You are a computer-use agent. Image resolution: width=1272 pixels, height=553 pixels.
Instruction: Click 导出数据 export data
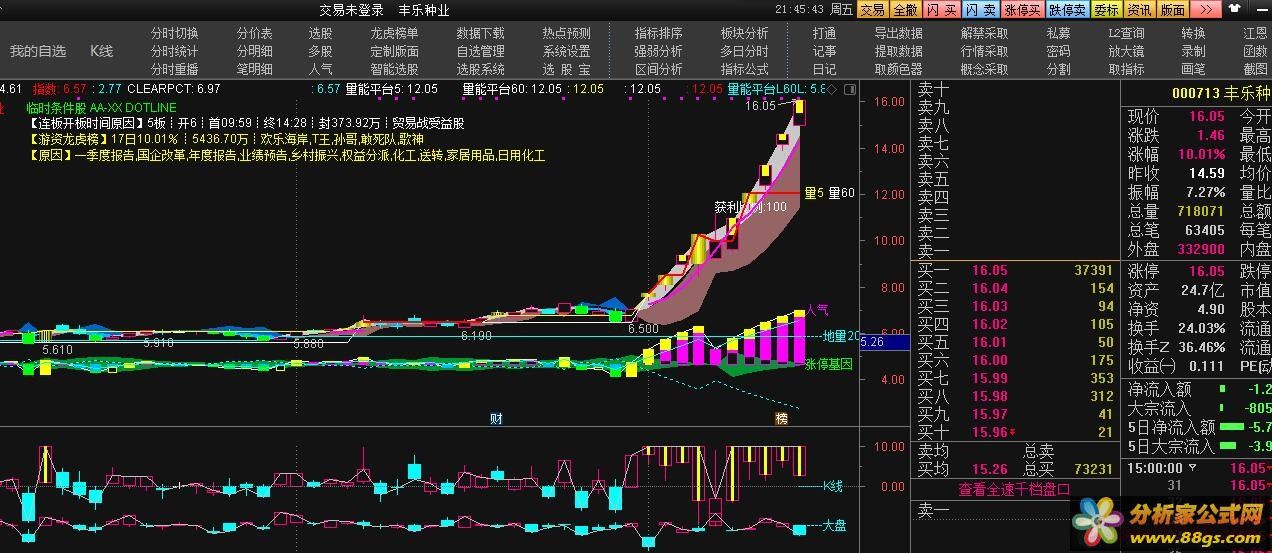[x=898, y=33]
